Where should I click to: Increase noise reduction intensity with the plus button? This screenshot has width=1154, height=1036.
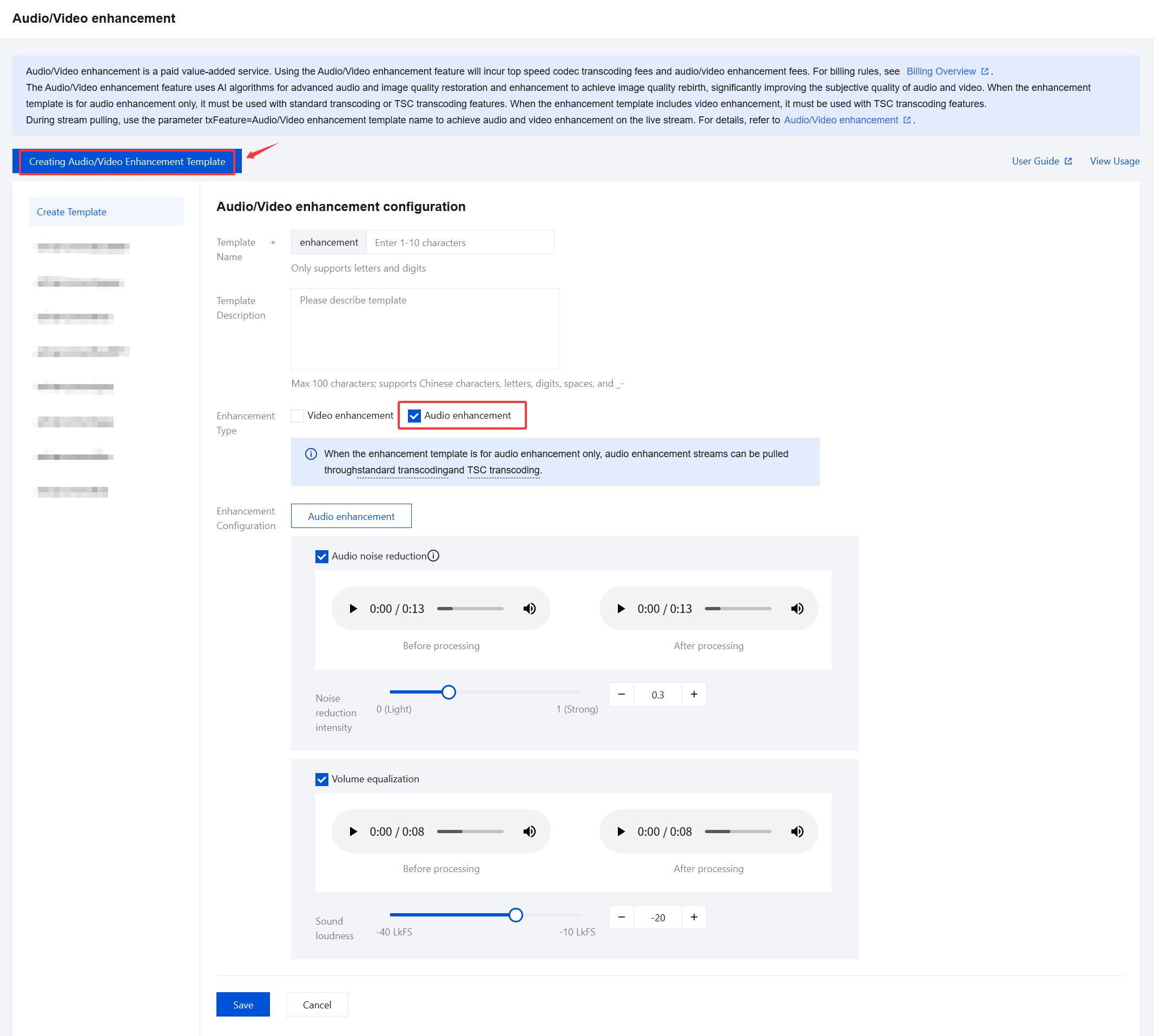694,694
